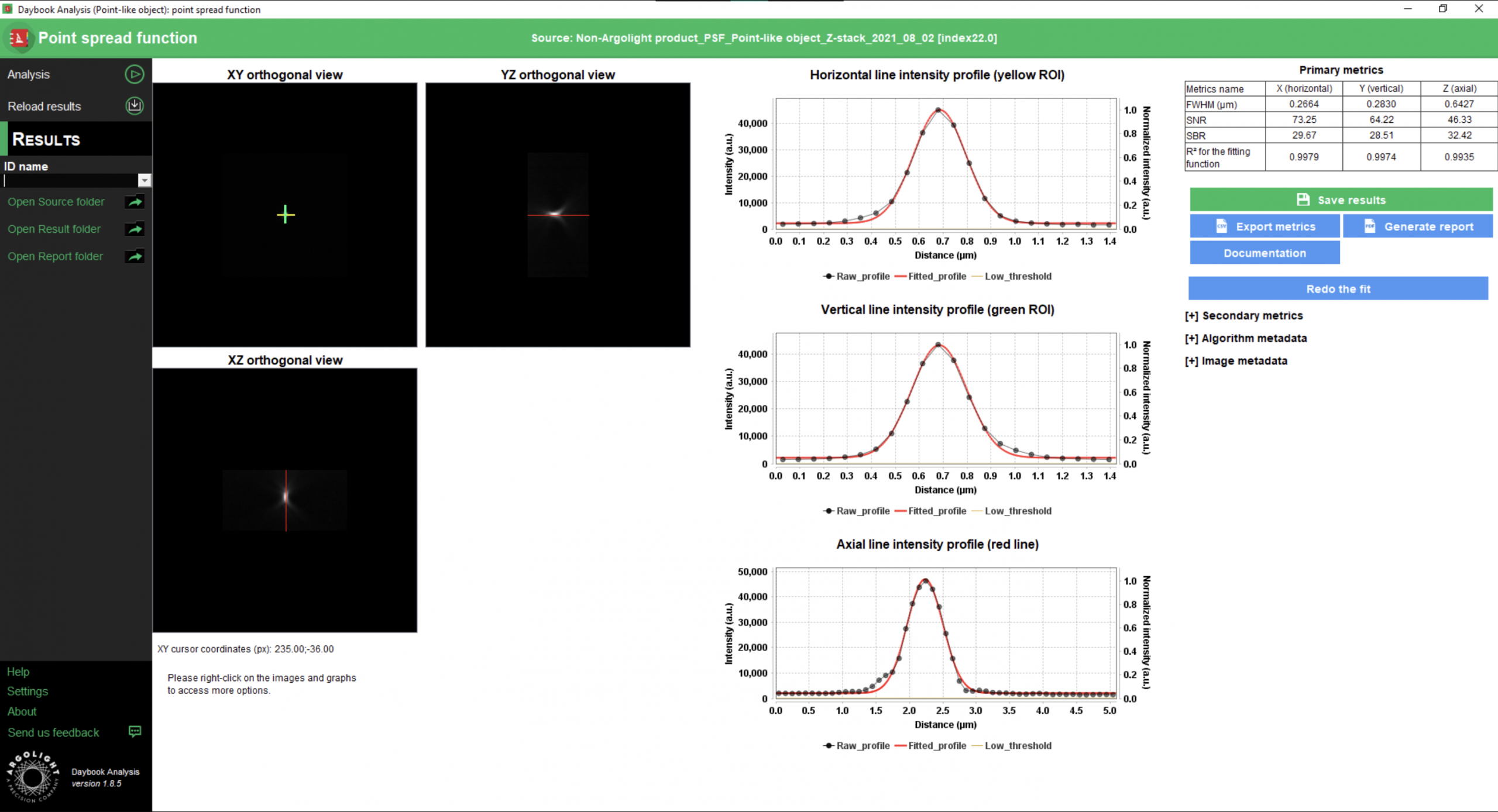Click the Argolight logo at bottom left
Viewport: 1498px width, 812px height.
tap(33, 776)
